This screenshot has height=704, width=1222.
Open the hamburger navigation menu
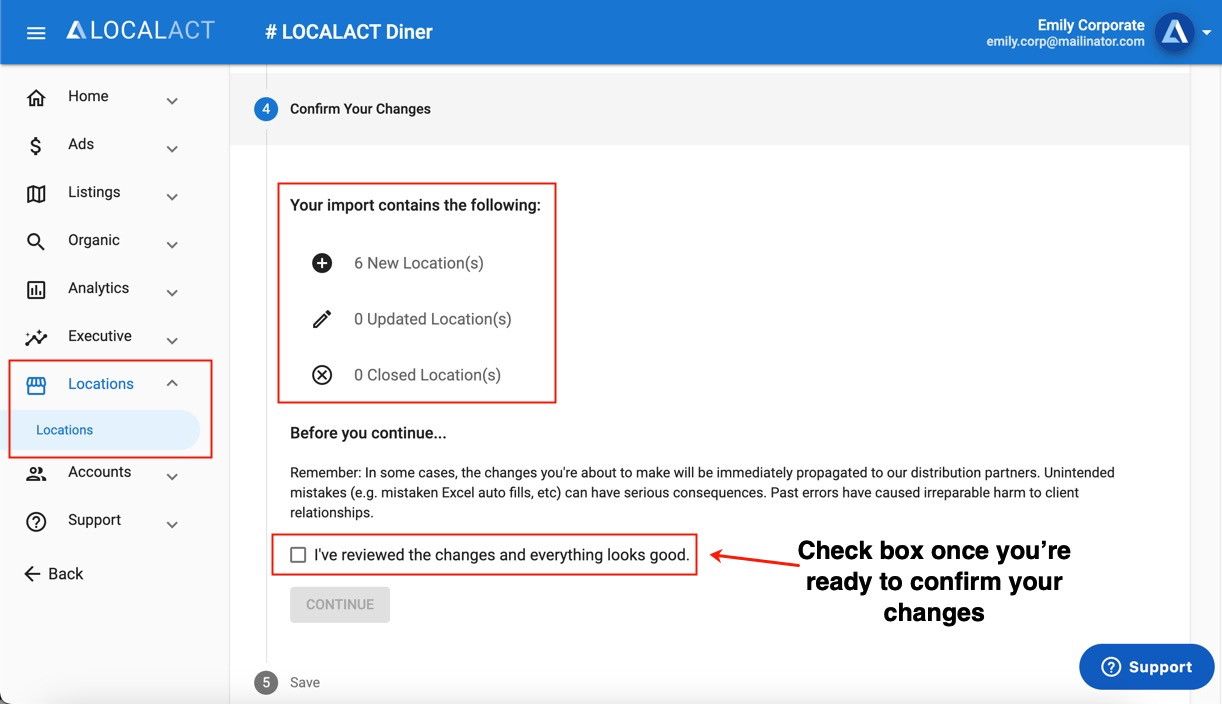tap(36, 33)
